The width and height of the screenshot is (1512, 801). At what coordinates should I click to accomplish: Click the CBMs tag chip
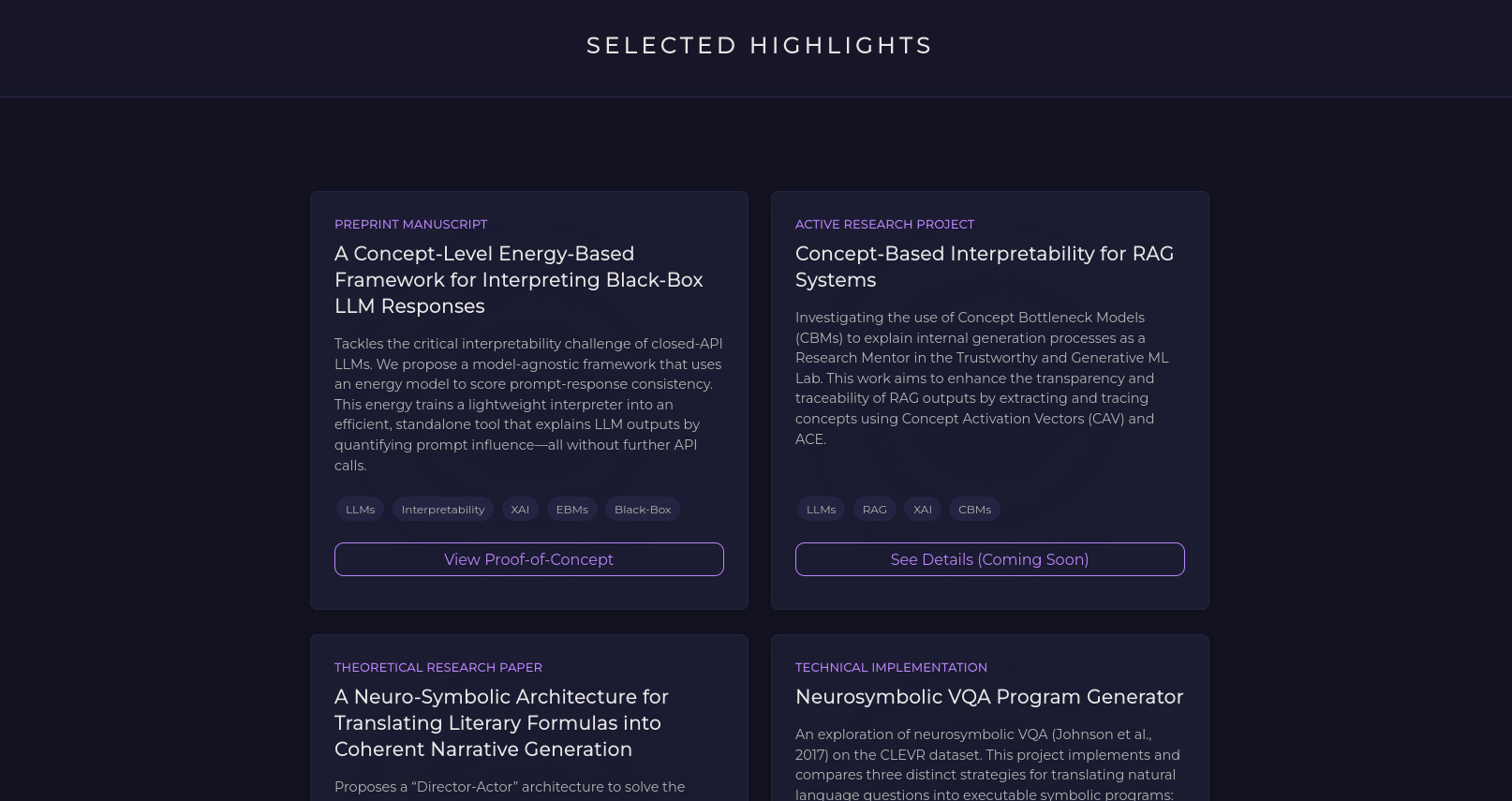coord(974,509)
